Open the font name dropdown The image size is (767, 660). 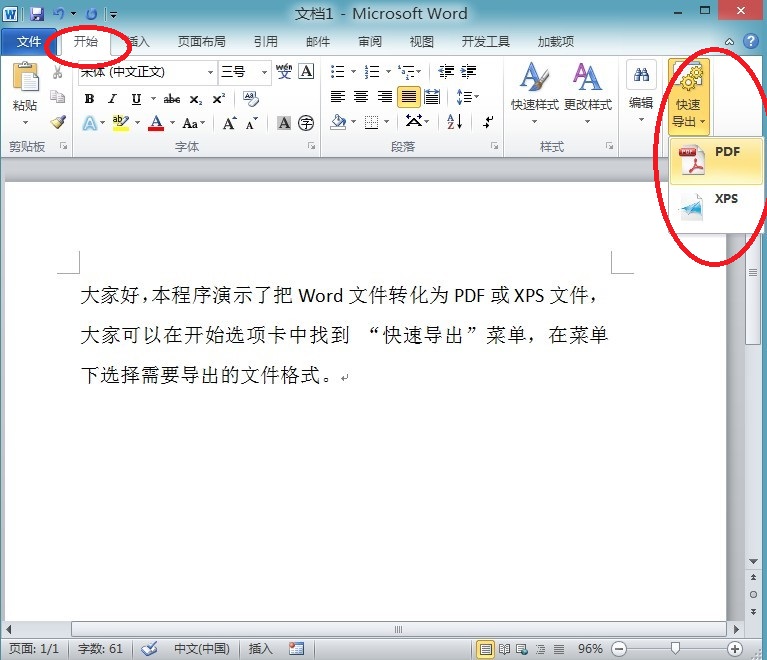(210, 72)
